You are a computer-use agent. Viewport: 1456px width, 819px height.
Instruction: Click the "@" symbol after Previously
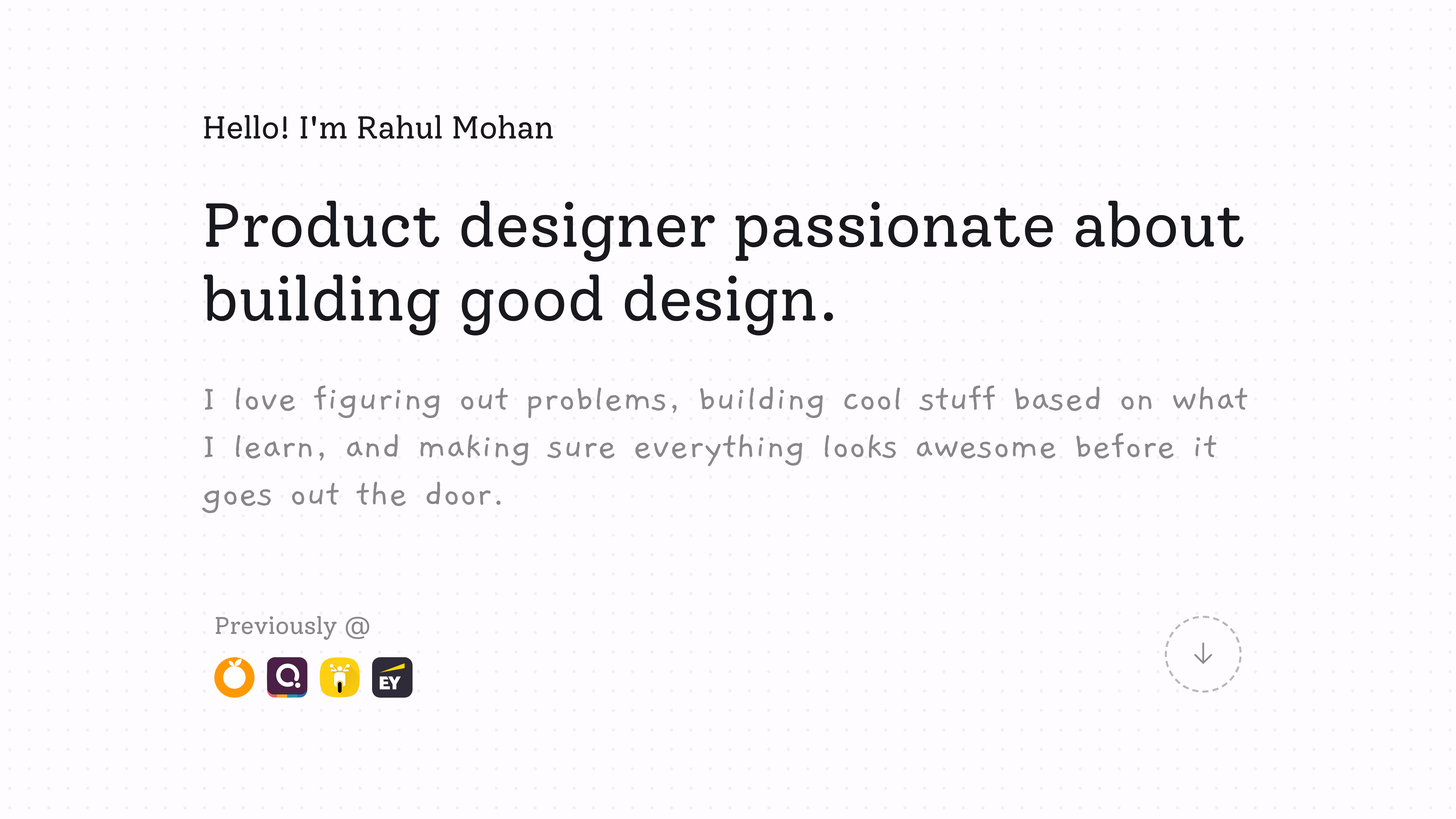(357, 626)
